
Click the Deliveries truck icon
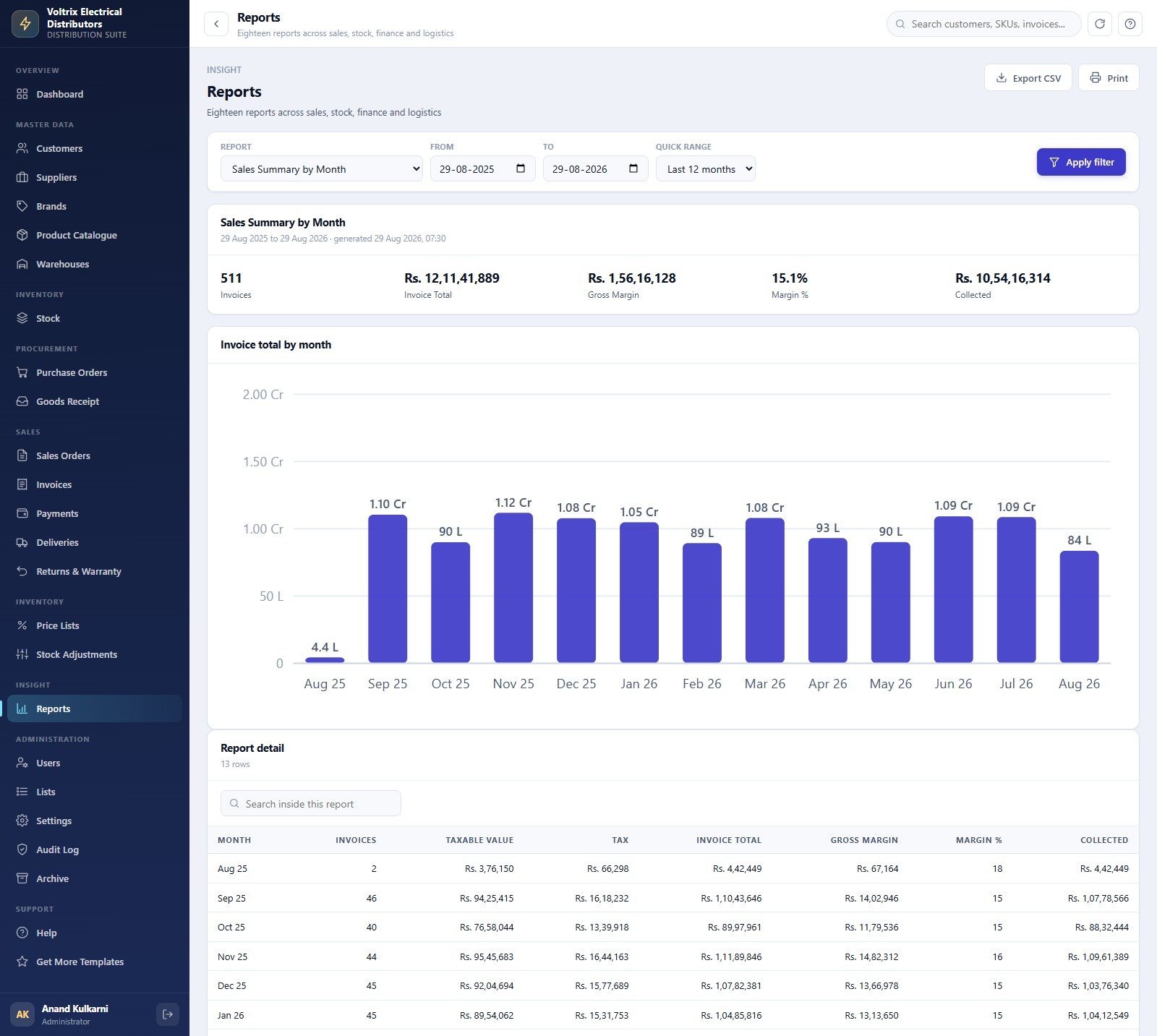pos(22,542)
